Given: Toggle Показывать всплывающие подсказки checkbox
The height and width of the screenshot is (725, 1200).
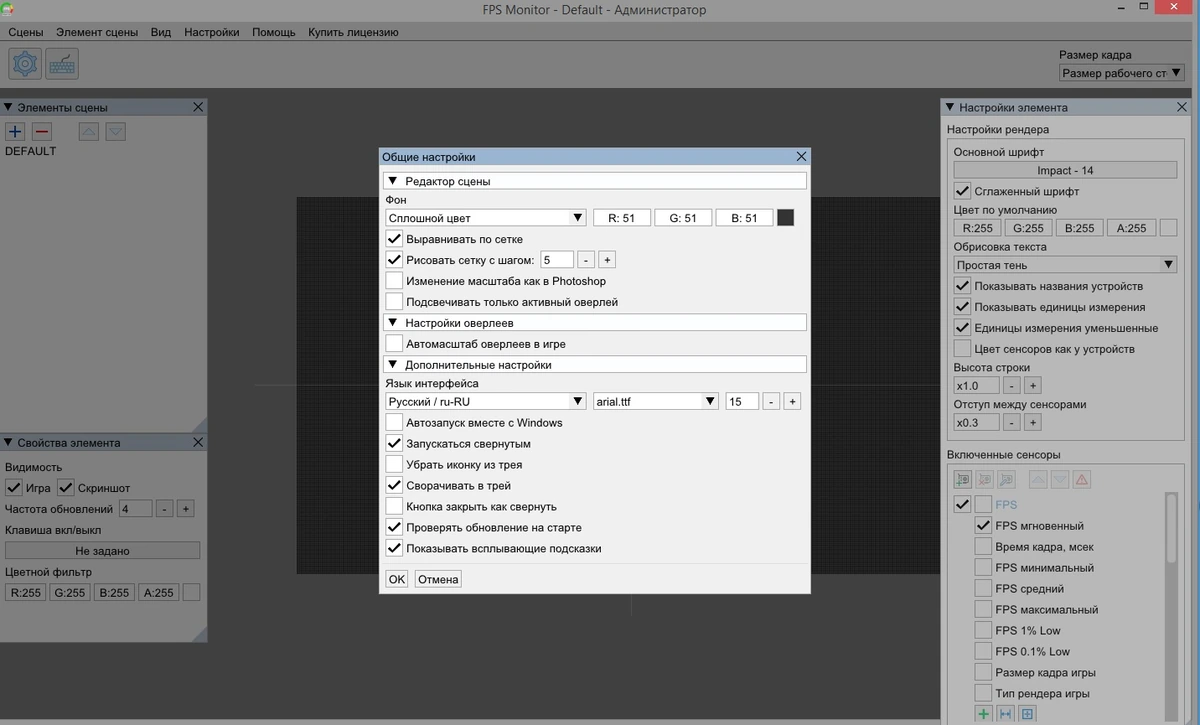Looking at the screenshot, I should pos(394,549).
